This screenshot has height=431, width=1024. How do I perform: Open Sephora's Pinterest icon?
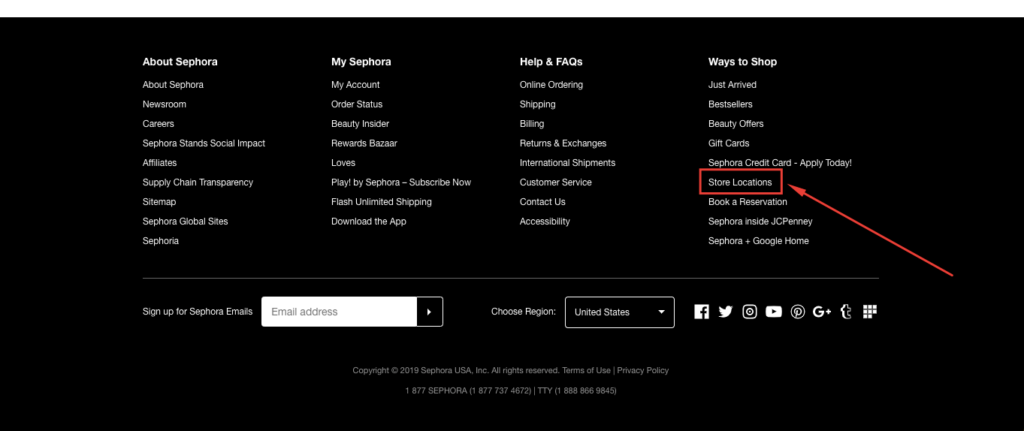coord(798,311)
